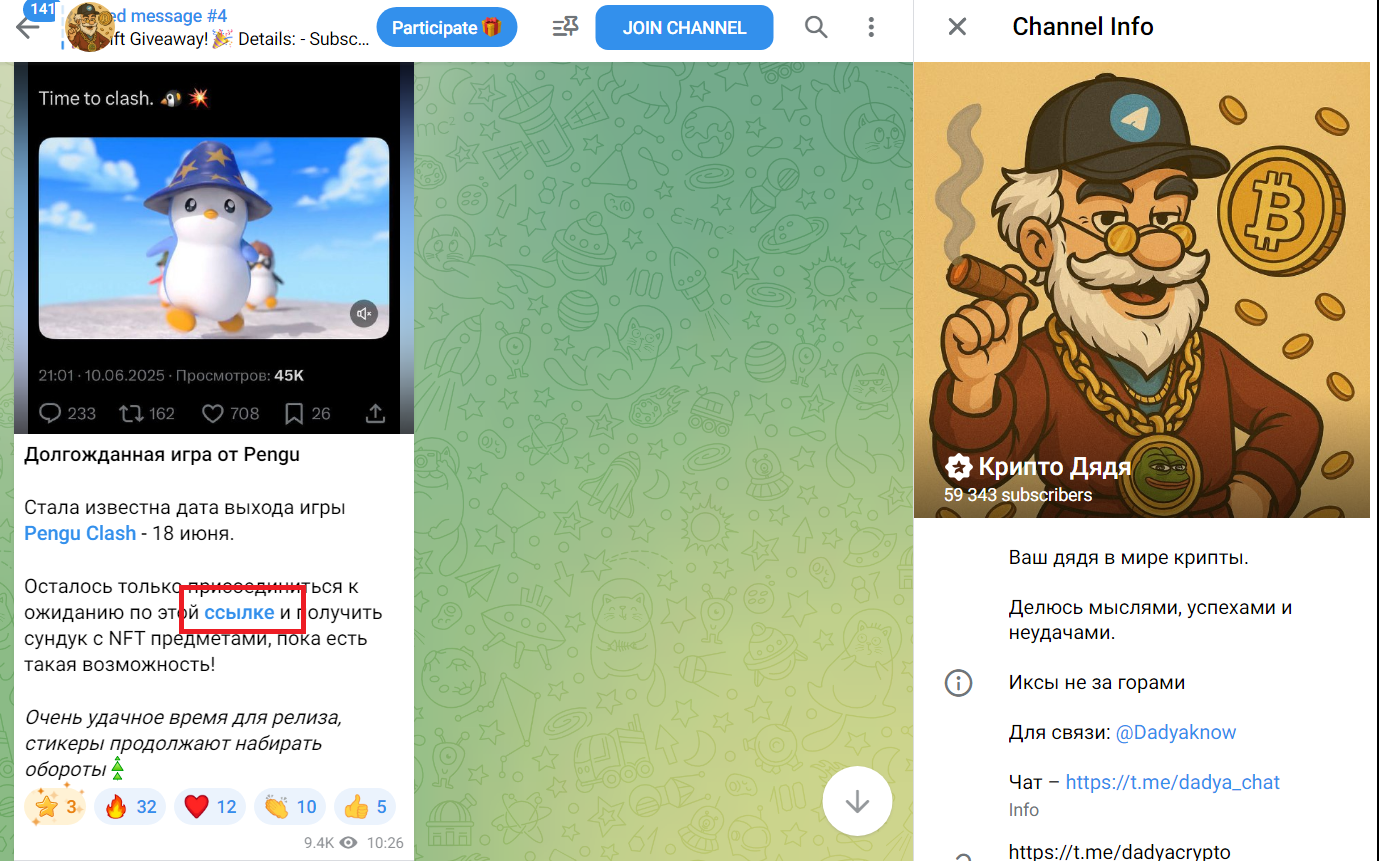The width and height of the screenshot is (1379, 861).
Task: Click the "Крипто Дядя" channel name
Action: click(x=1055, y=466)
